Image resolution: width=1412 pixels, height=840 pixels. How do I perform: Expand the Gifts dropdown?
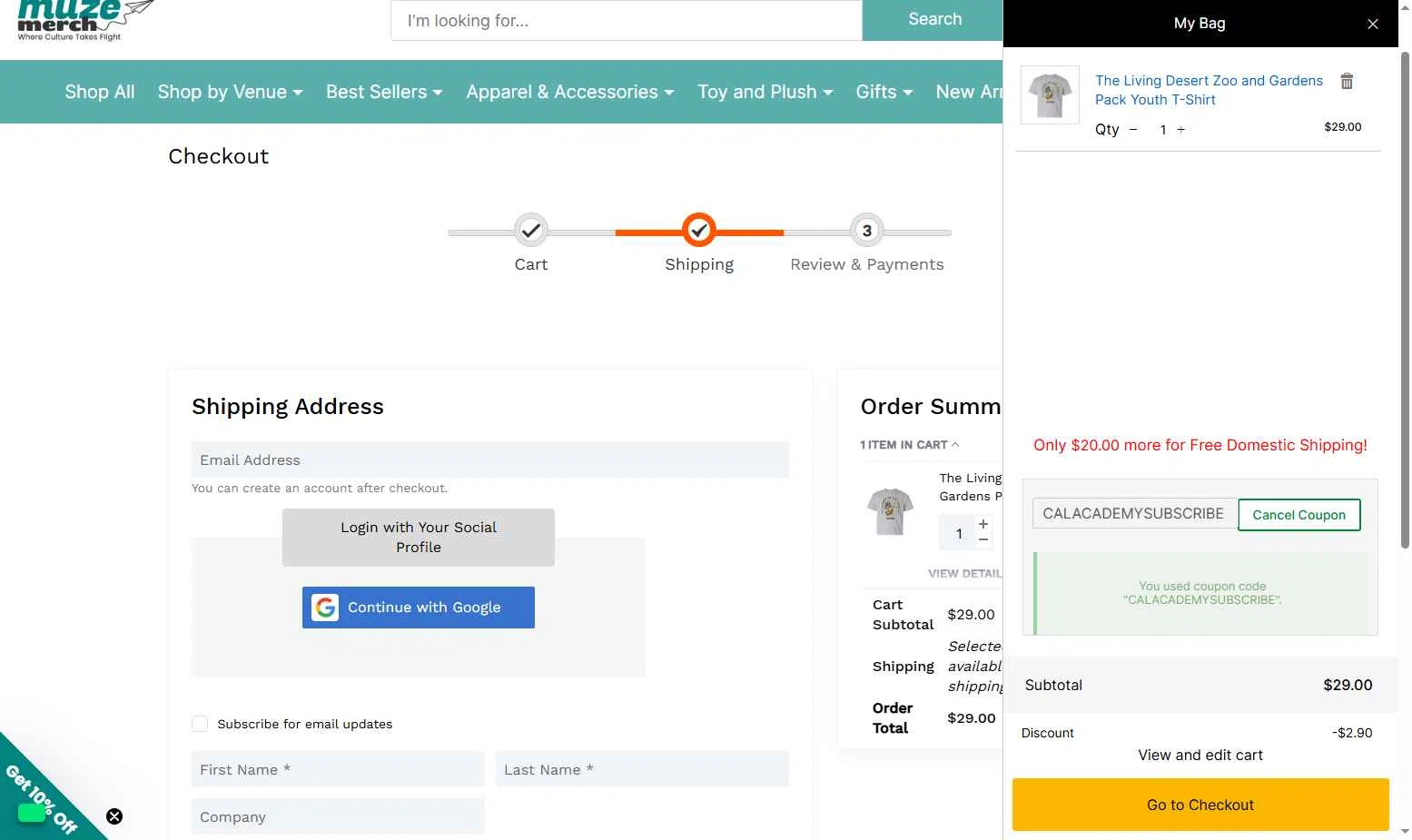coord(884,92)
